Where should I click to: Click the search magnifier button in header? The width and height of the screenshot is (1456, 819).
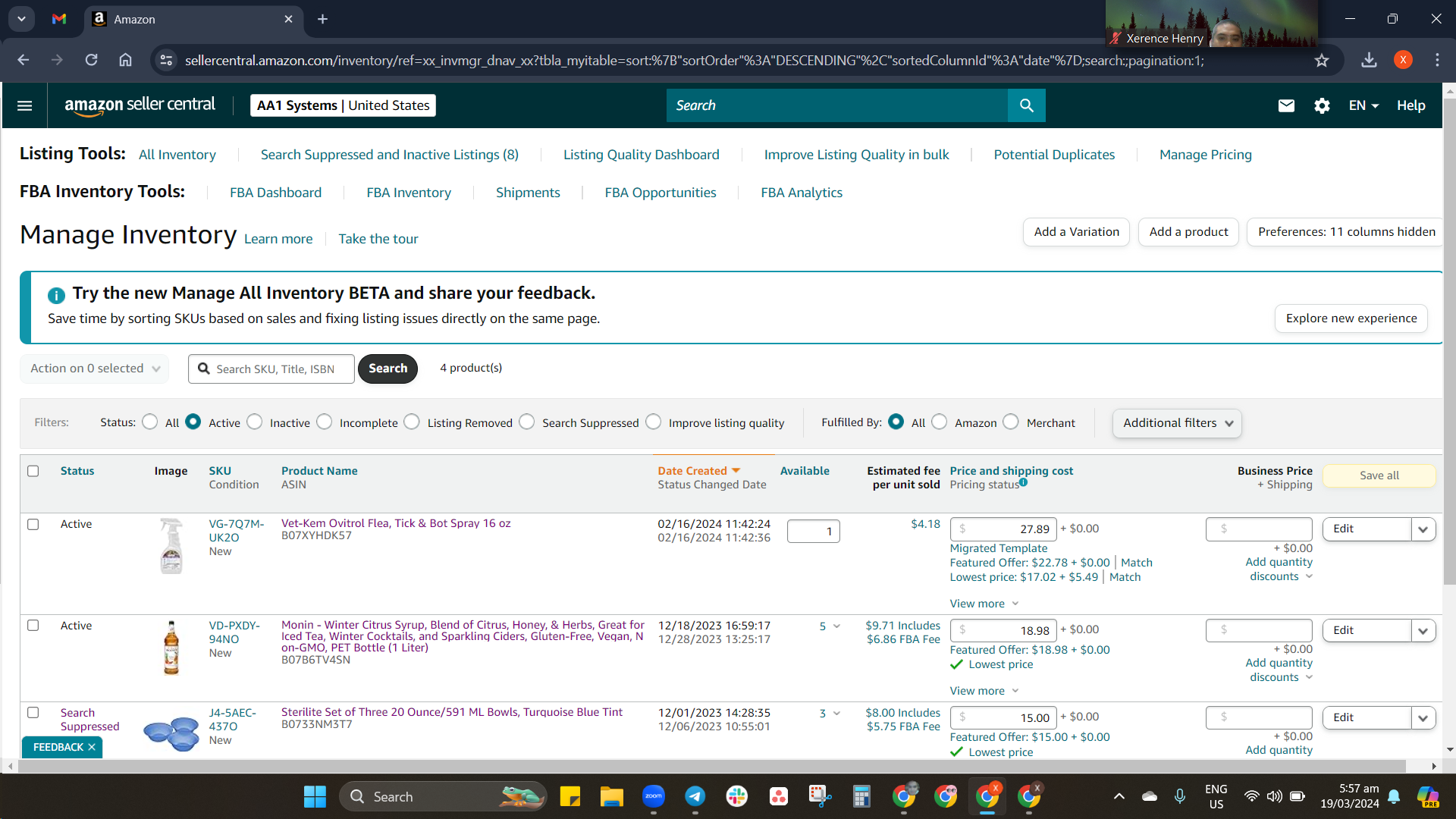click(1026, 105)
